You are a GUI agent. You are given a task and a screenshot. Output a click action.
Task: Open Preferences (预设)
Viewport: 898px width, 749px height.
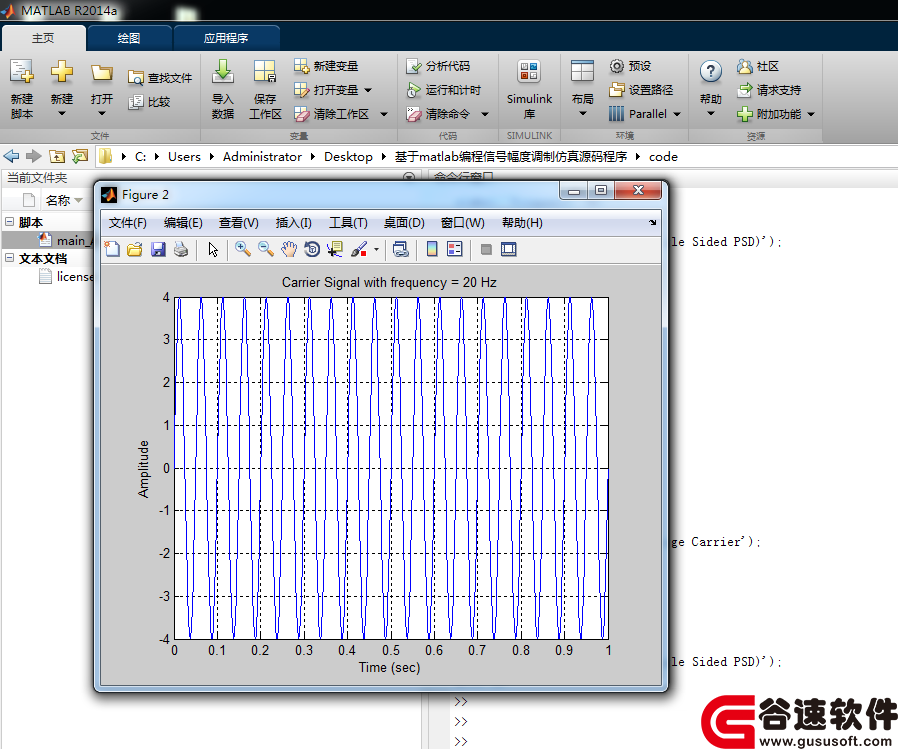630,66
